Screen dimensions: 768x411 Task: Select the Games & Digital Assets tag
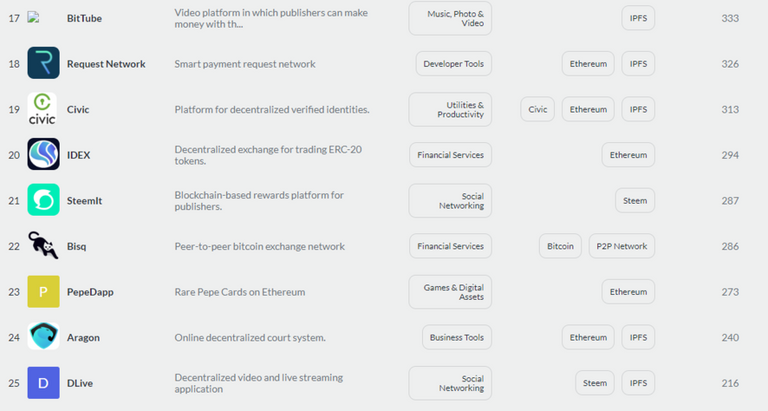[x=450, y=292]
